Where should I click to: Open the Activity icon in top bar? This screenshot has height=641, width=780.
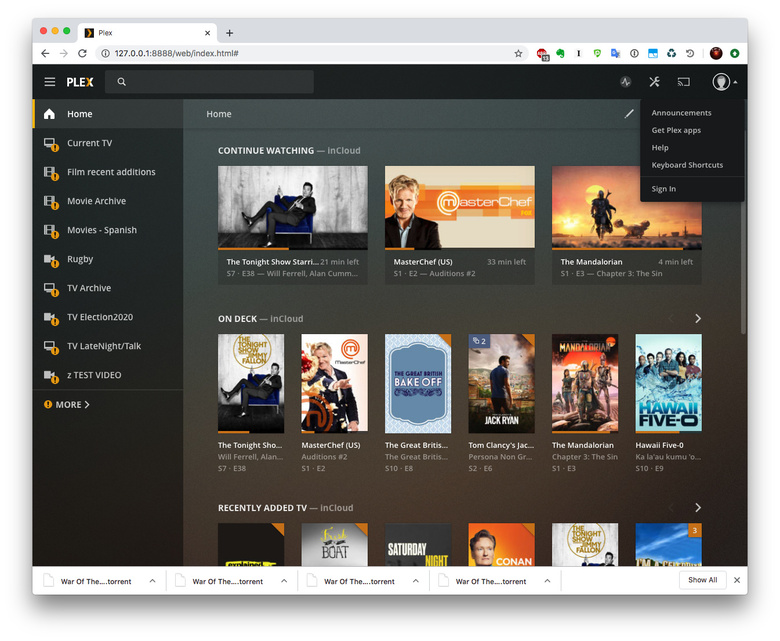(626, 82)
